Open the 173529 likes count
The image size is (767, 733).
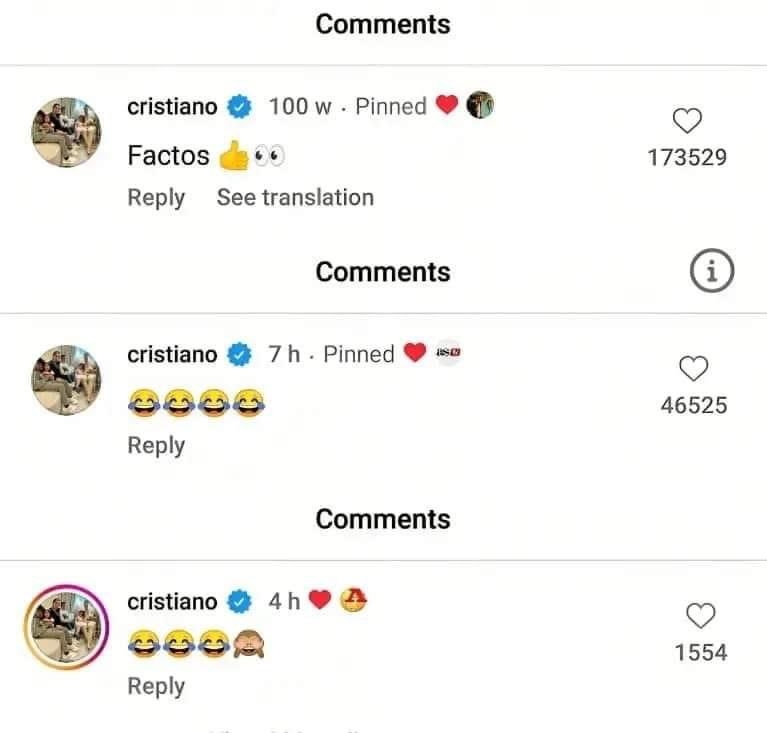pyautogui.click(x=687, y=157)
